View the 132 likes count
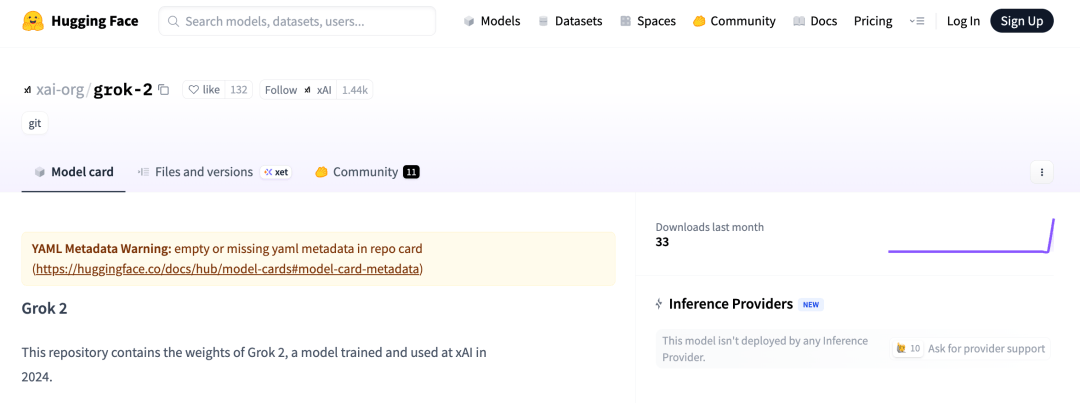 (x=238, y=90)
